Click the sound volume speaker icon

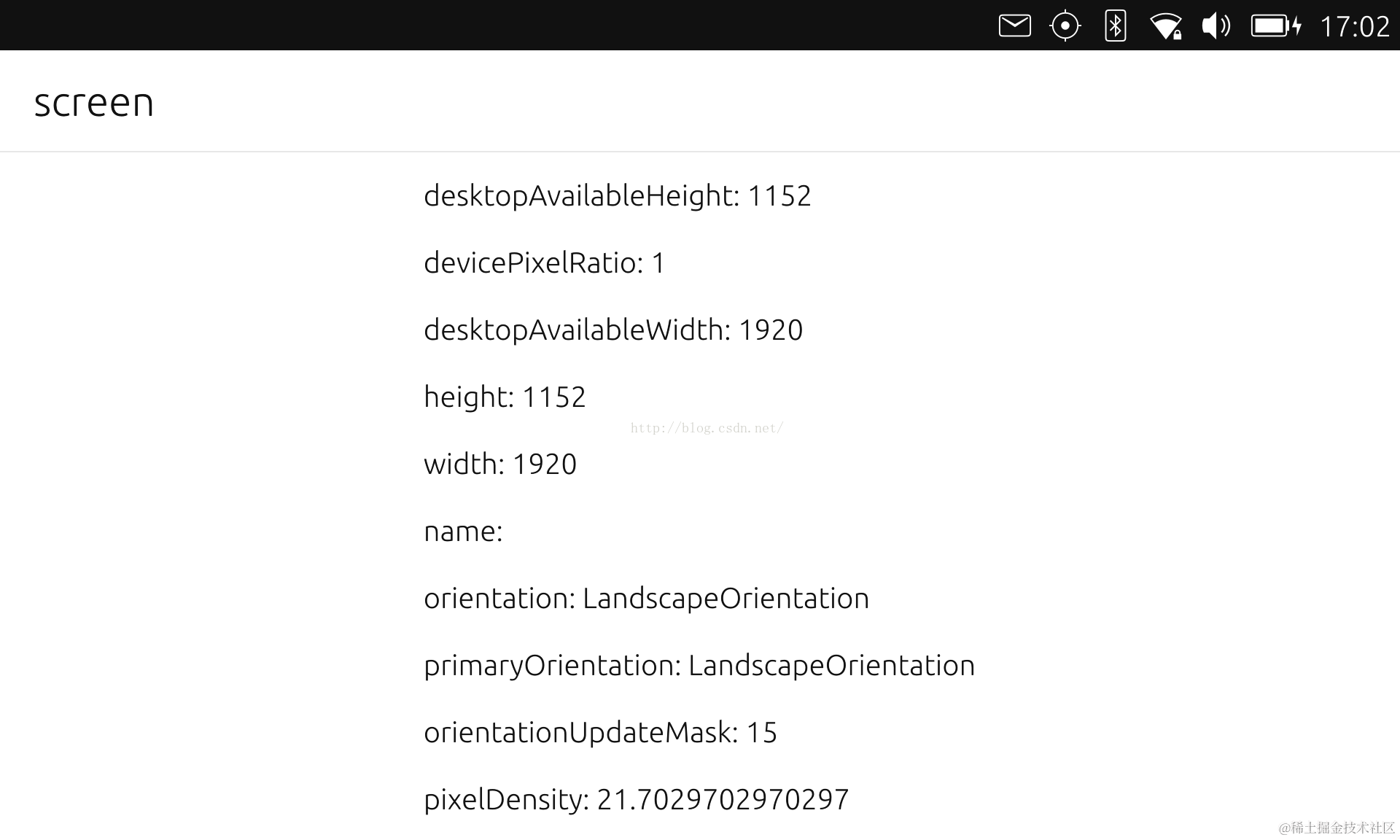click(x=1216, y=26)
